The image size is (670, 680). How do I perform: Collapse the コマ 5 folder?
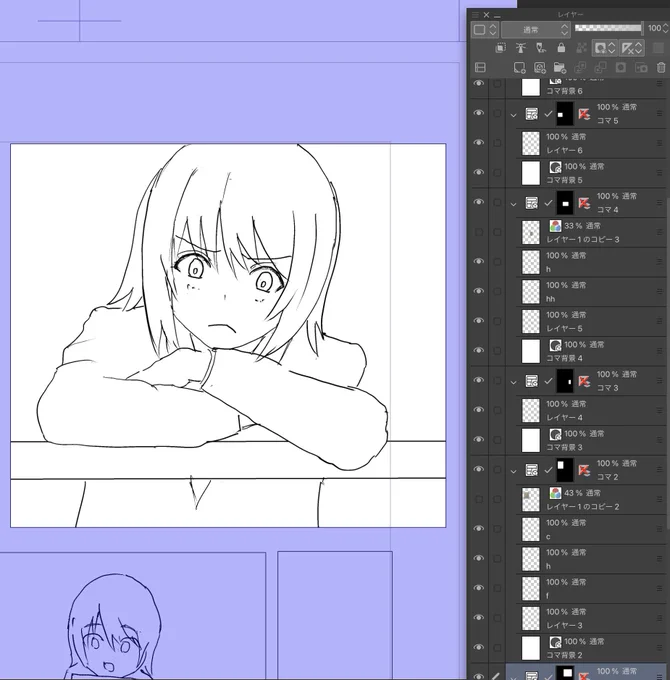tap(514, 115)
